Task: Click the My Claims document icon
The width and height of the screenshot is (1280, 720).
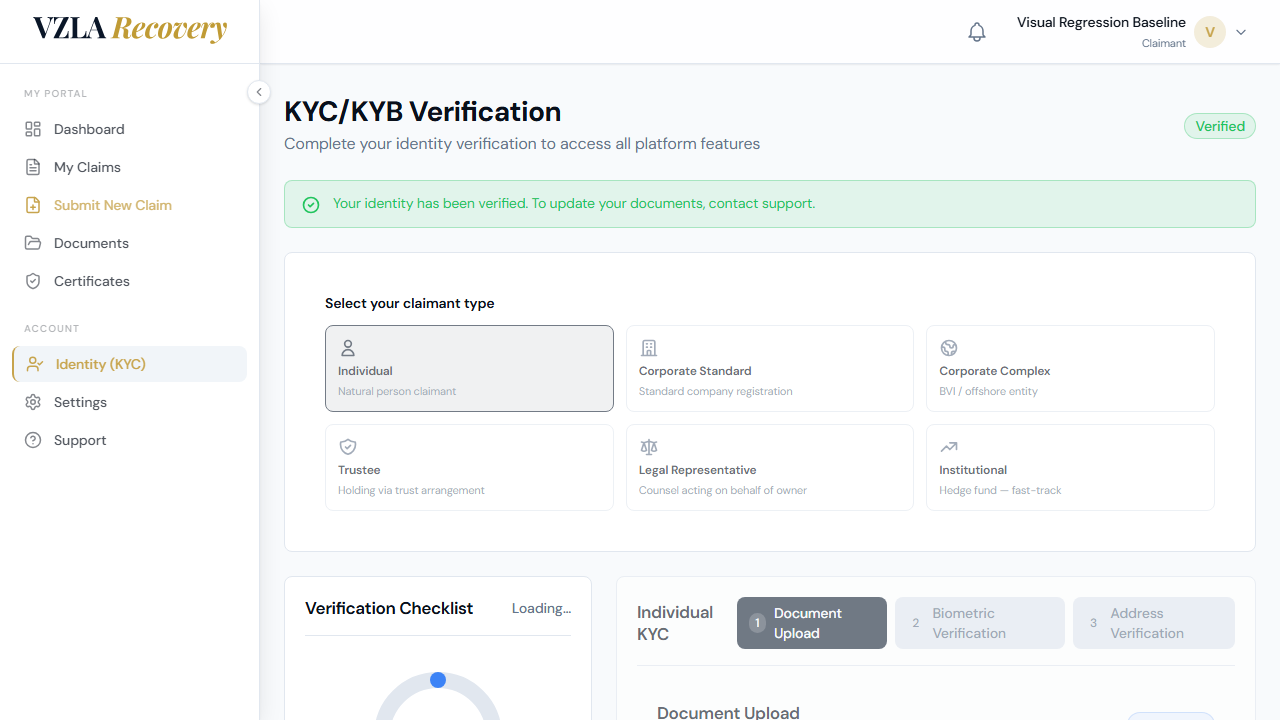Action: [x=33, y=167]
